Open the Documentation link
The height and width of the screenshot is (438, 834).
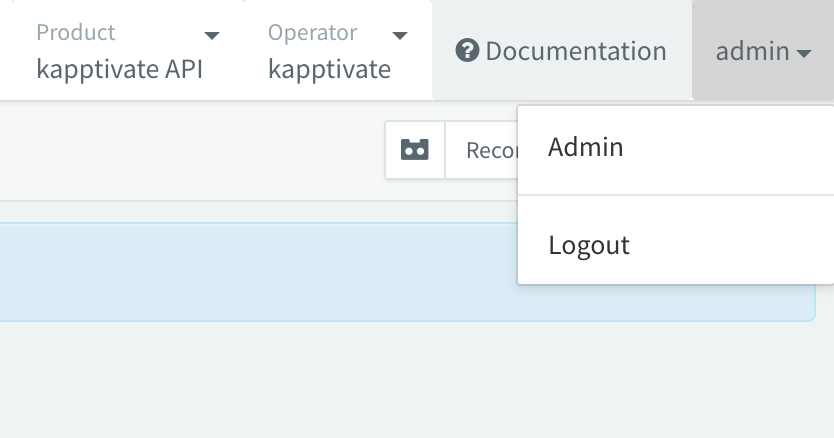[575, 51]
